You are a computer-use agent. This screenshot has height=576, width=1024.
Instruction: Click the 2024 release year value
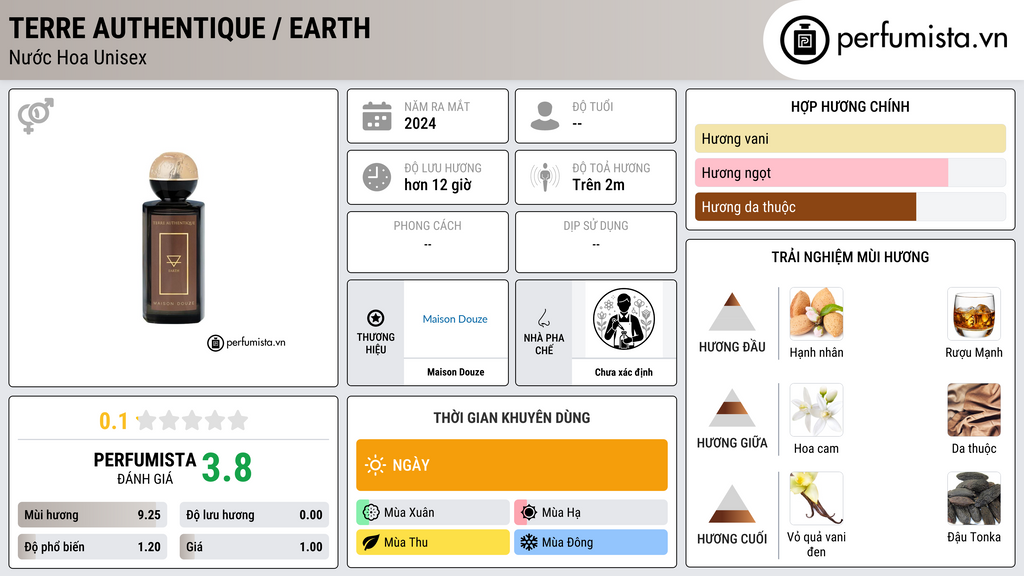[420, 123]
